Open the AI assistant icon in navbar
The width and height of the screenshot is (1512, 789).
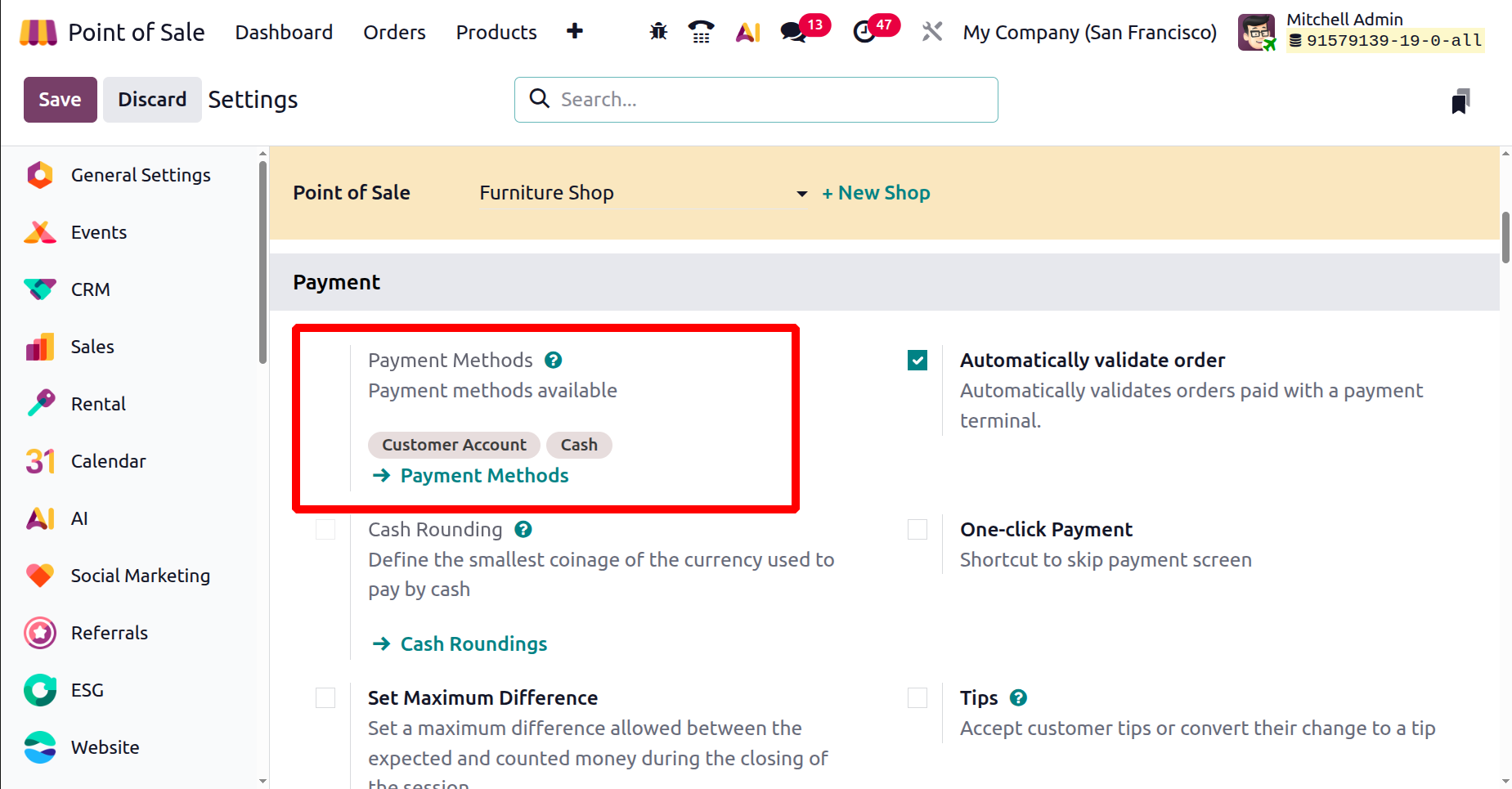(x=748, y=32)
